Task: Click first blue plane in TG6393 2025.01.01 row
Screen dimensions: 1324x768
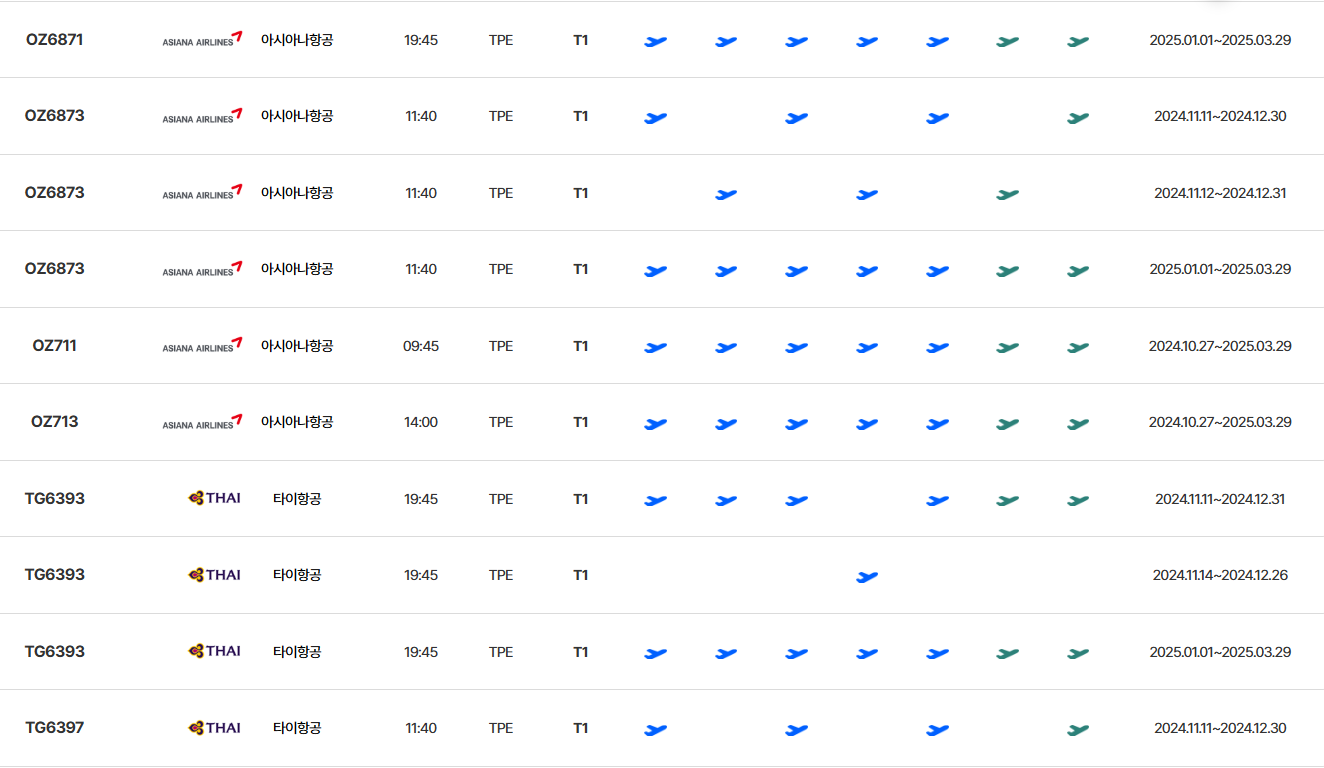Action: tap(655, 654)
